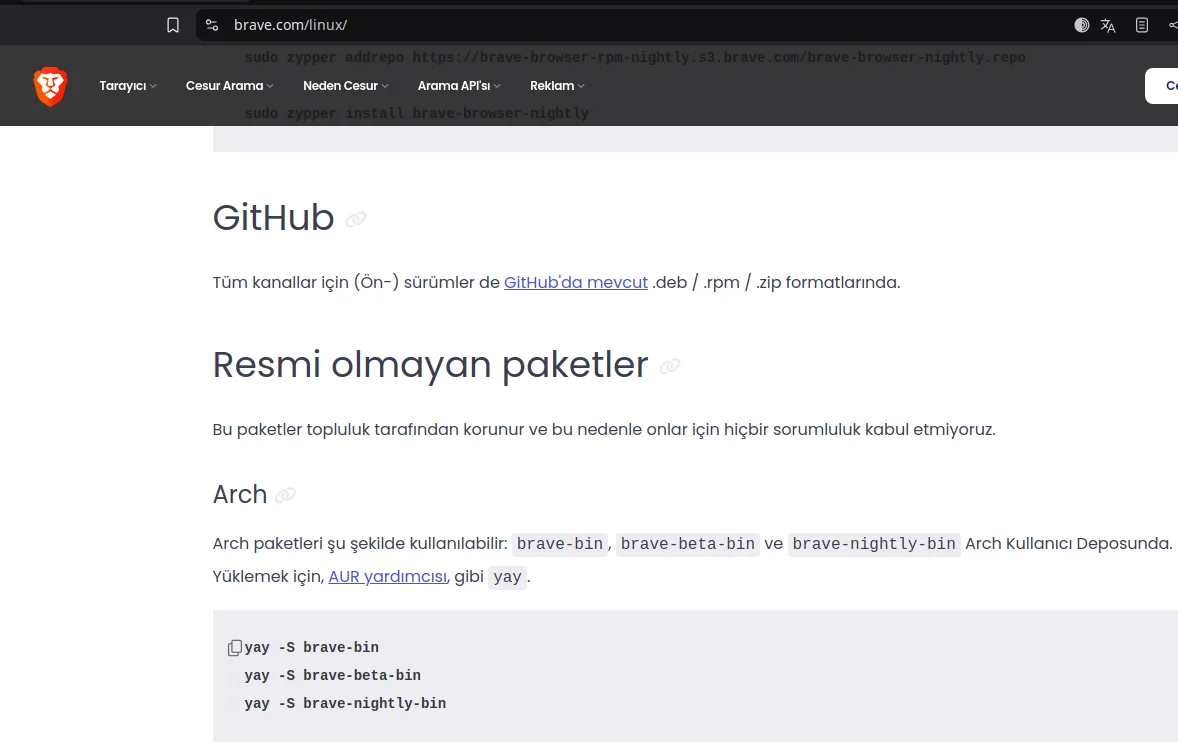Click the Brave lion logo

point(50,86)
